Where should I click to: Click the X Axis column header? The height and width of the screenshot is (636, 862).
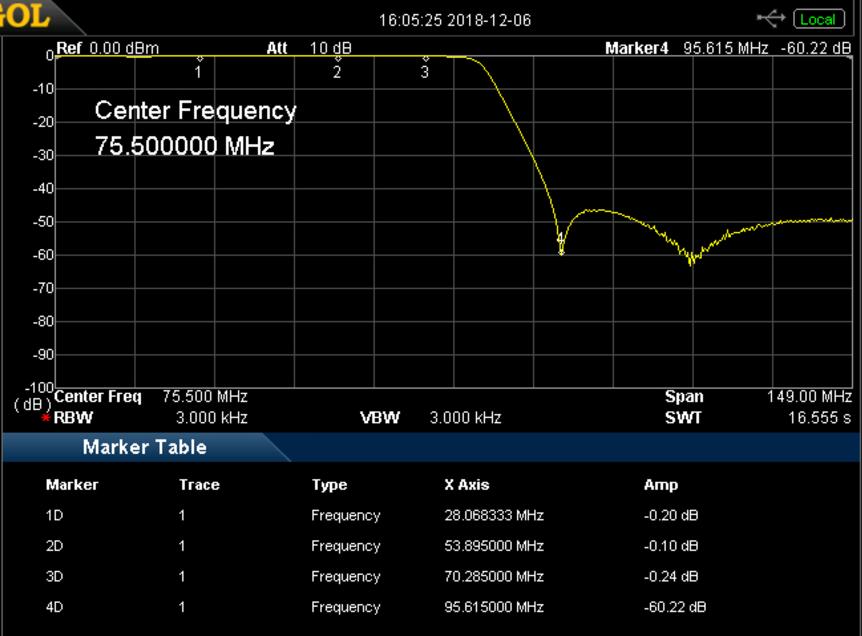pyautogui.click(x=466, y=485)
